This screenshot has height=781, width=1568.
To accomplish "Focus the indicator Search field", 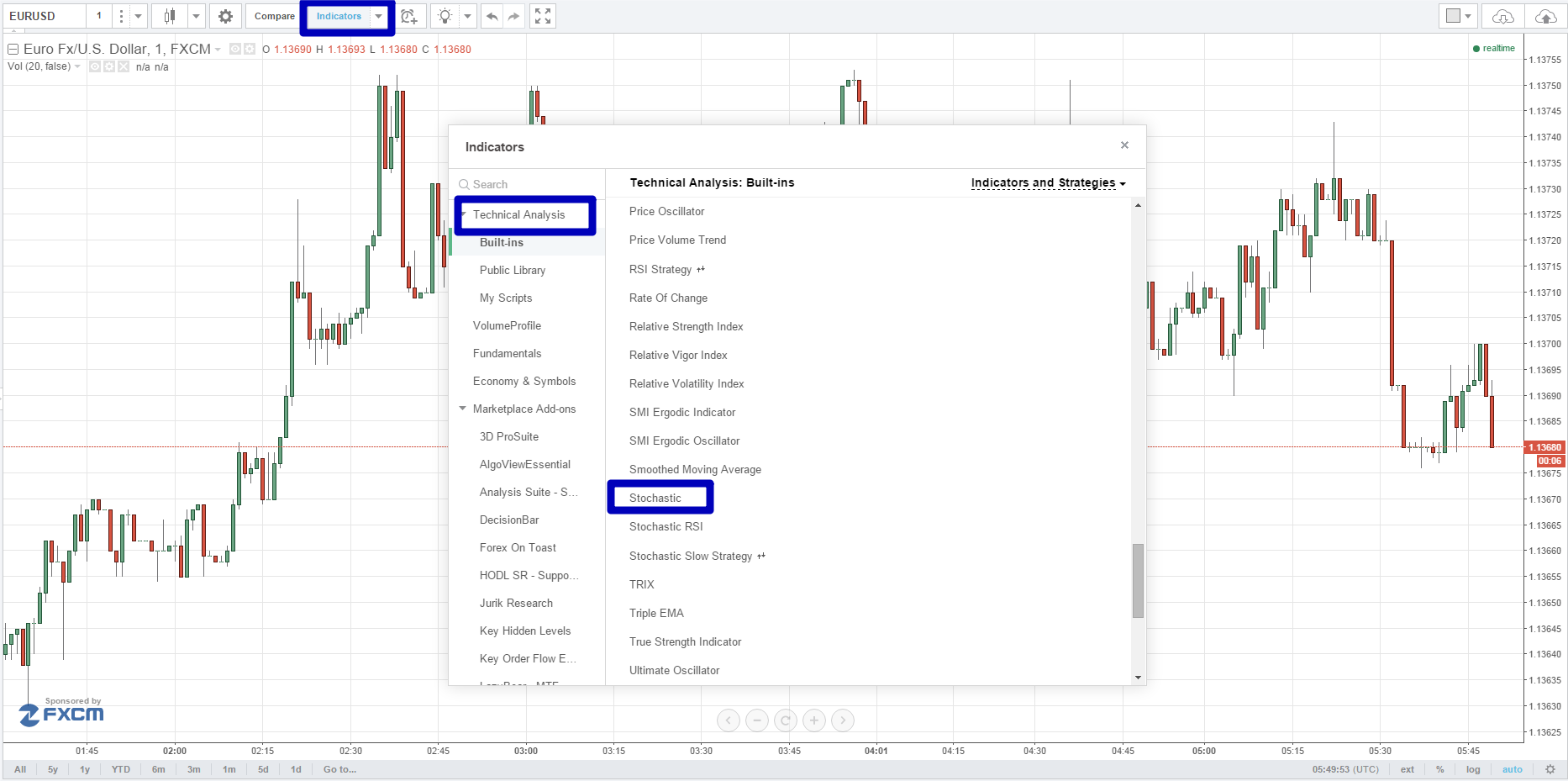I will [529, 184].
